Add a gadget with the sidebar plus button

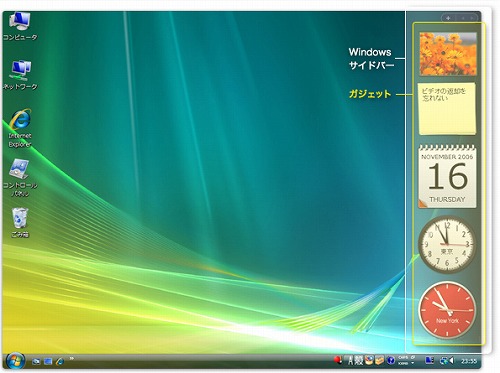click(x=448, y=18)
